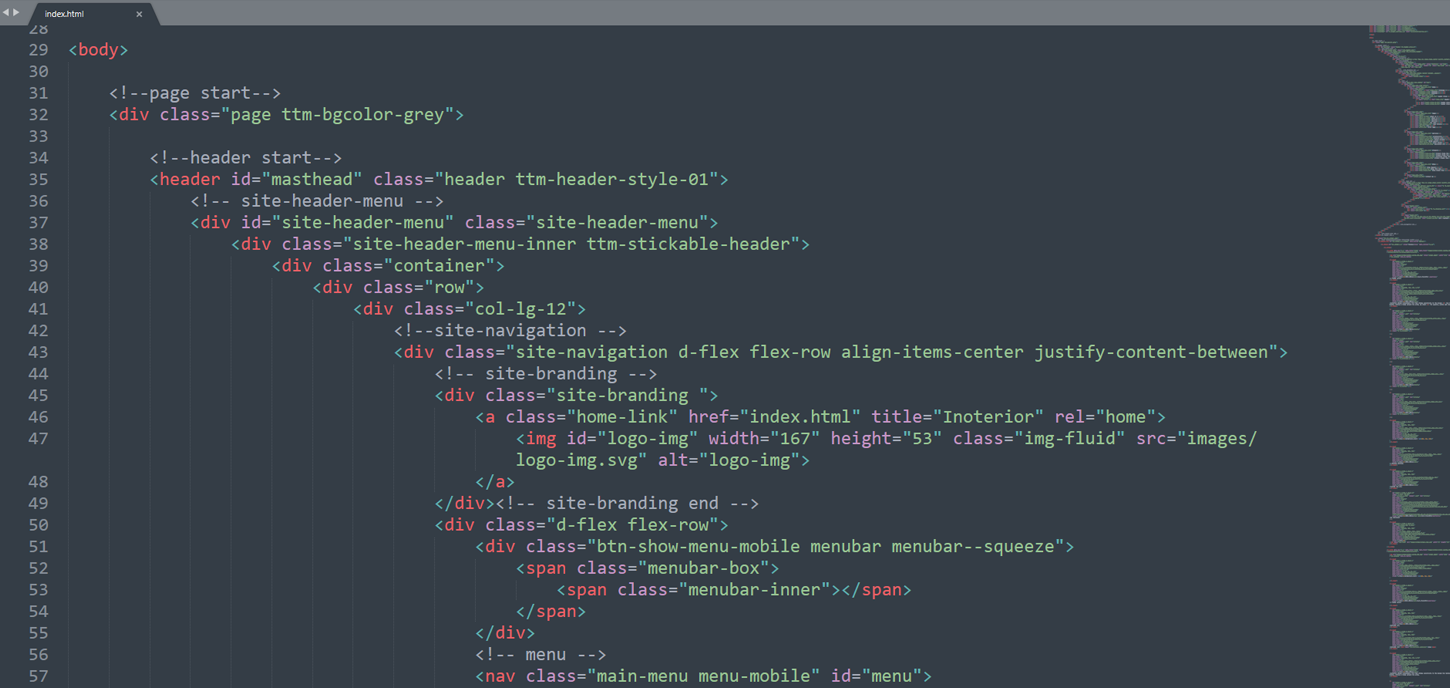Click the closing </span> tag on line 54
Image resolution: width=1450 pixels, height=688 pixels.
[x=551, y=612]
